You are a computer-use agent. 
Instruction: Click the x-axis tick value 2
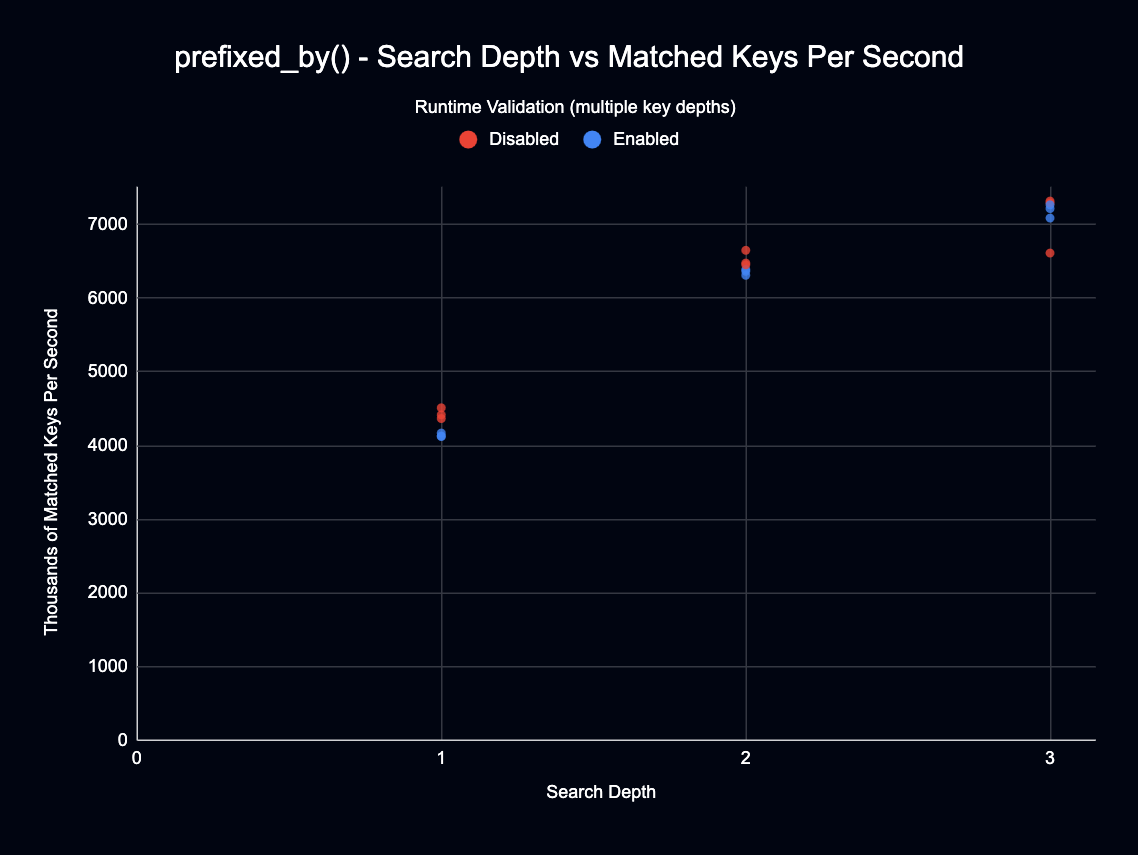point(745,759)
